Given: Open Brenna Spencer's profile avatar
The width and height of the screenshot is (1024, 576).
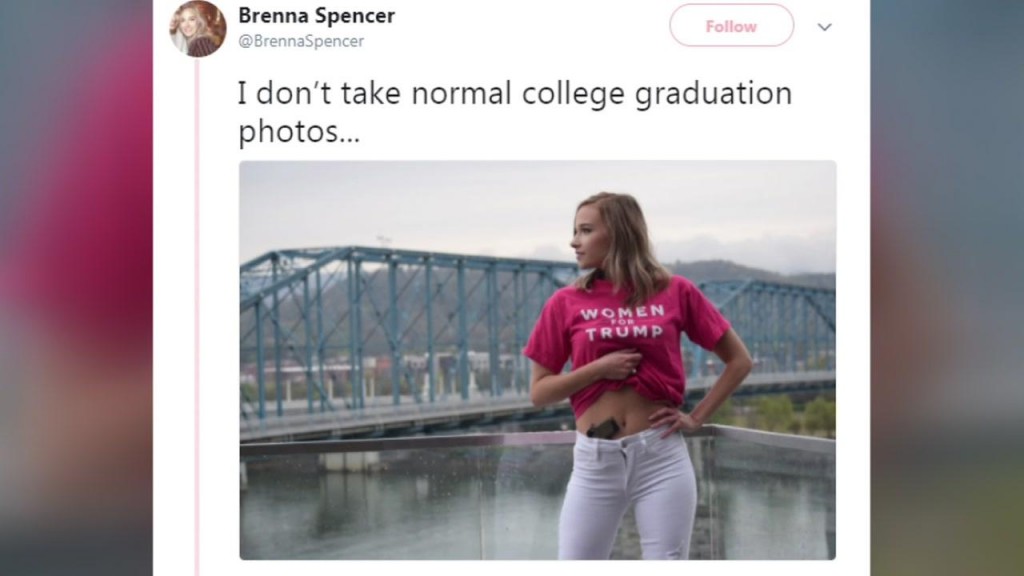Looking at the screenshot, I should [x=198, y=28].
